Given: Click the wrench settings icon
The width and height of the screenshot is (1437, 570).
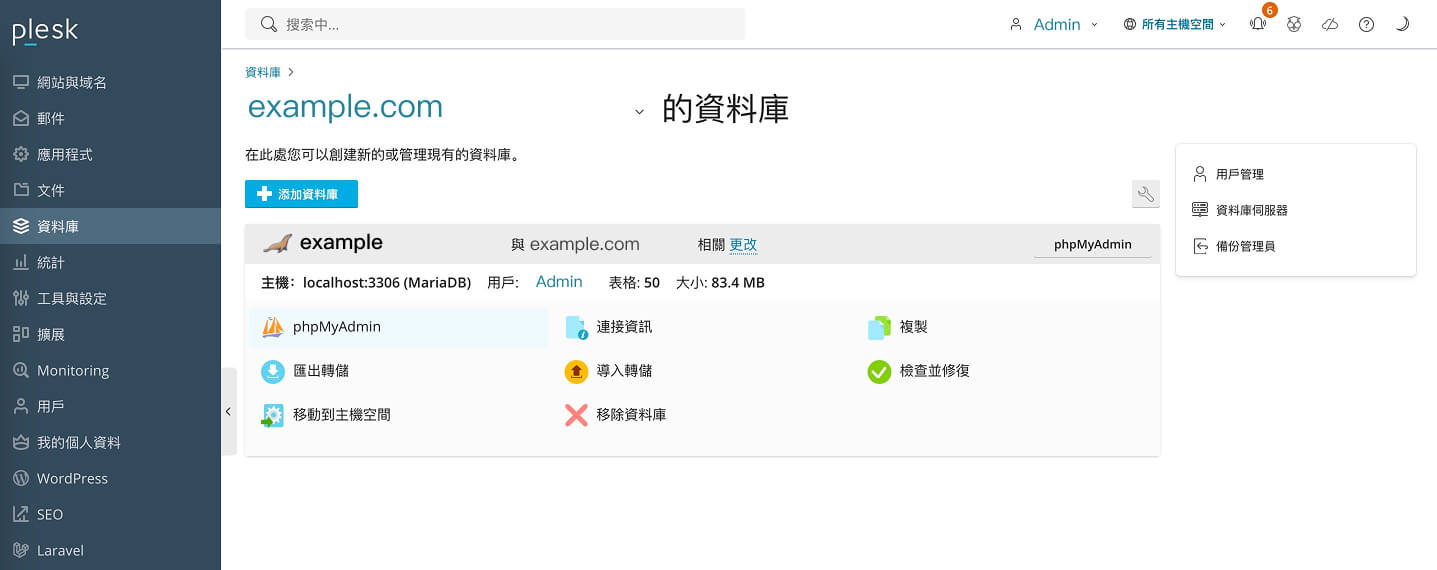Looking at the screenshot, I should pyautogui.click(x=1145, y=194).
